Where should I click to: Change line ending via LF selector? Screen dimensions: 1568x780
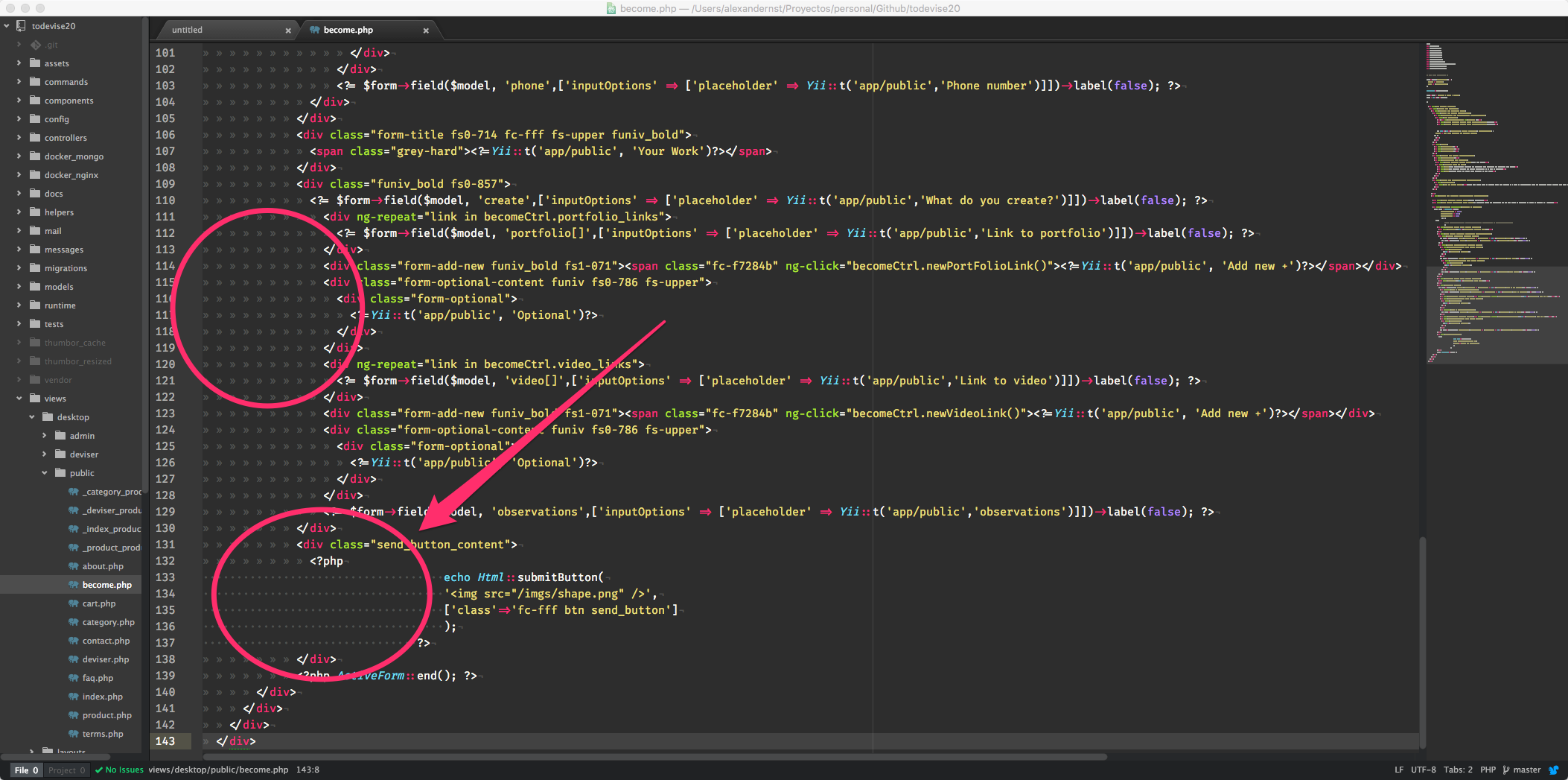[1399, 770]
